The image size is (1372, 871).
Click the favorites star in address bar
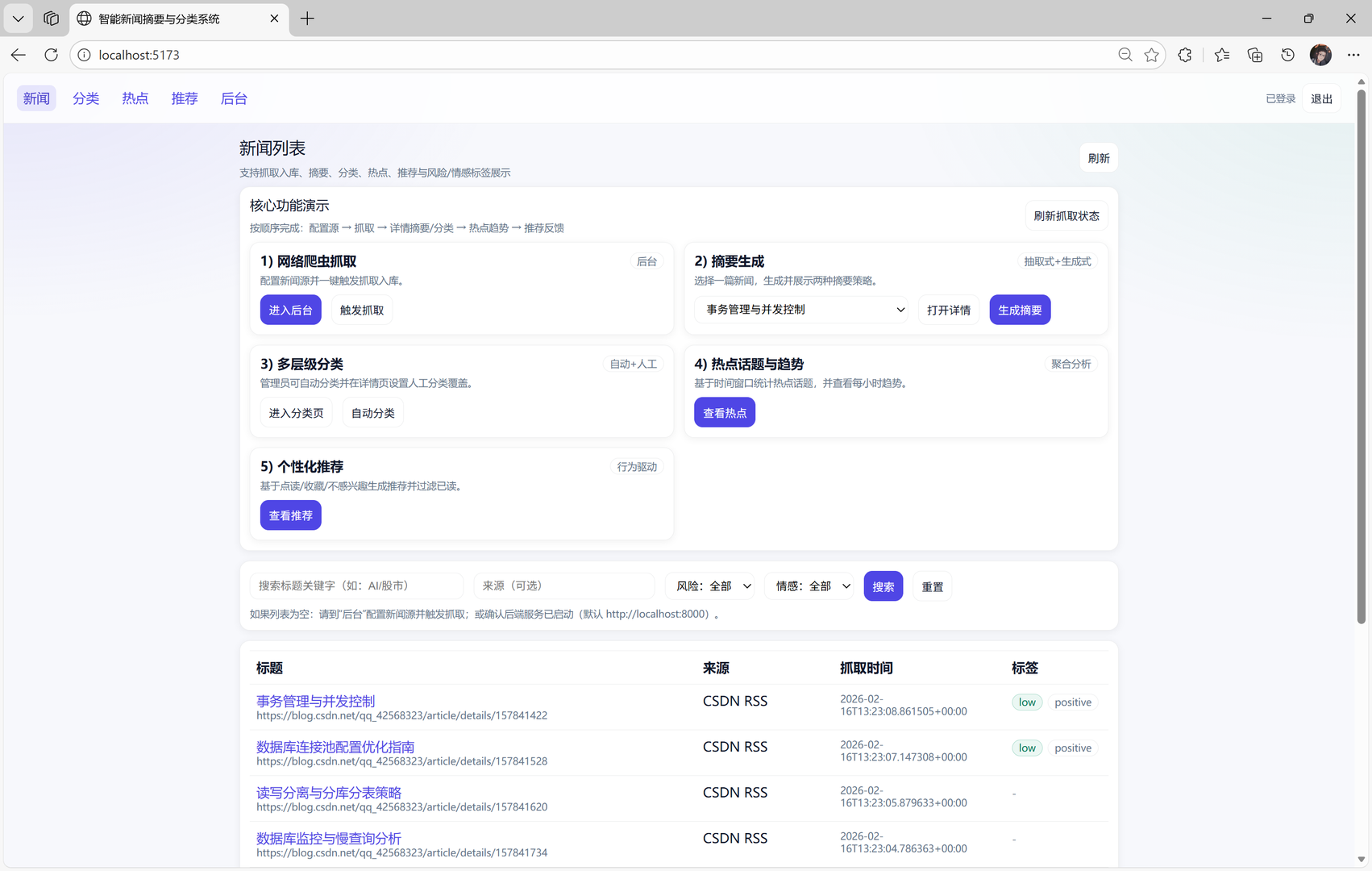(x=1151, y=55)
